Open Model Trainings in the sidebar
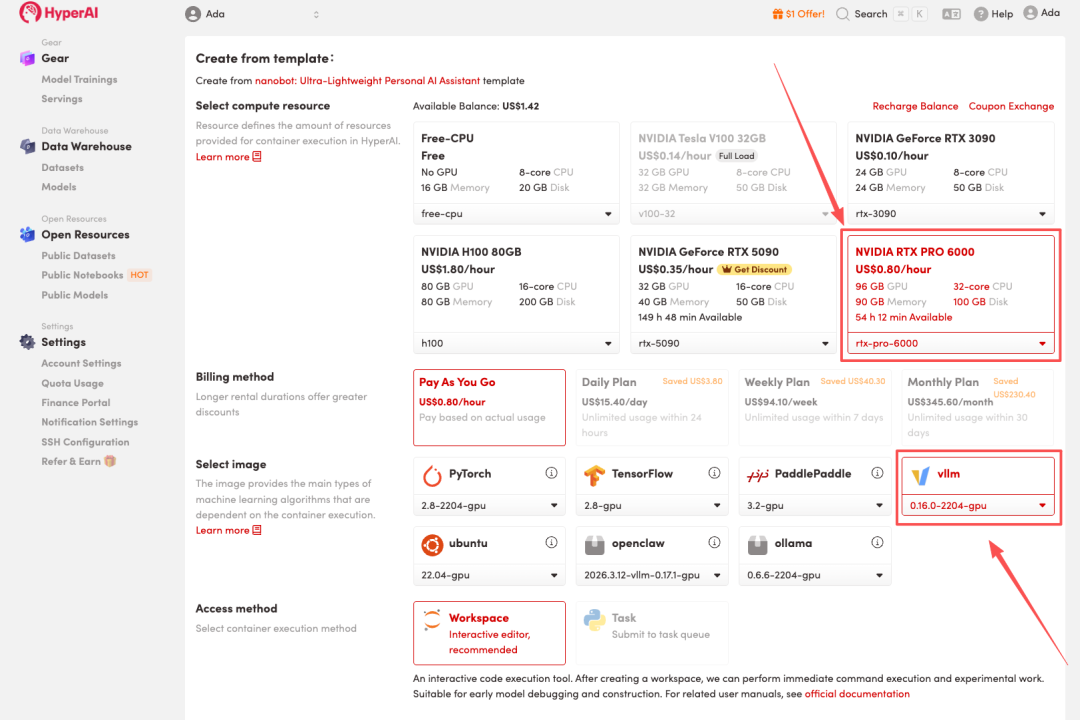1080x720 pixels. [79, 79]
